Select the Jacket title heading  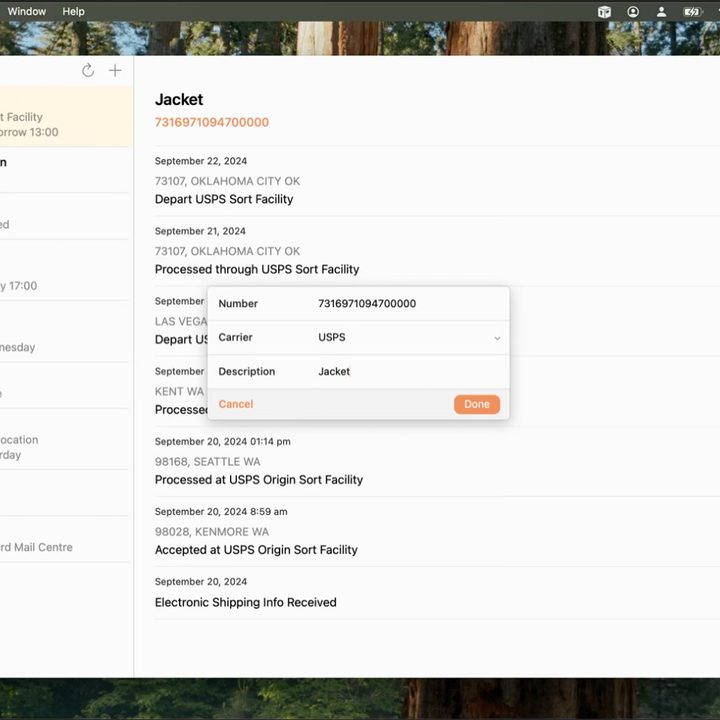click(179, 99)
